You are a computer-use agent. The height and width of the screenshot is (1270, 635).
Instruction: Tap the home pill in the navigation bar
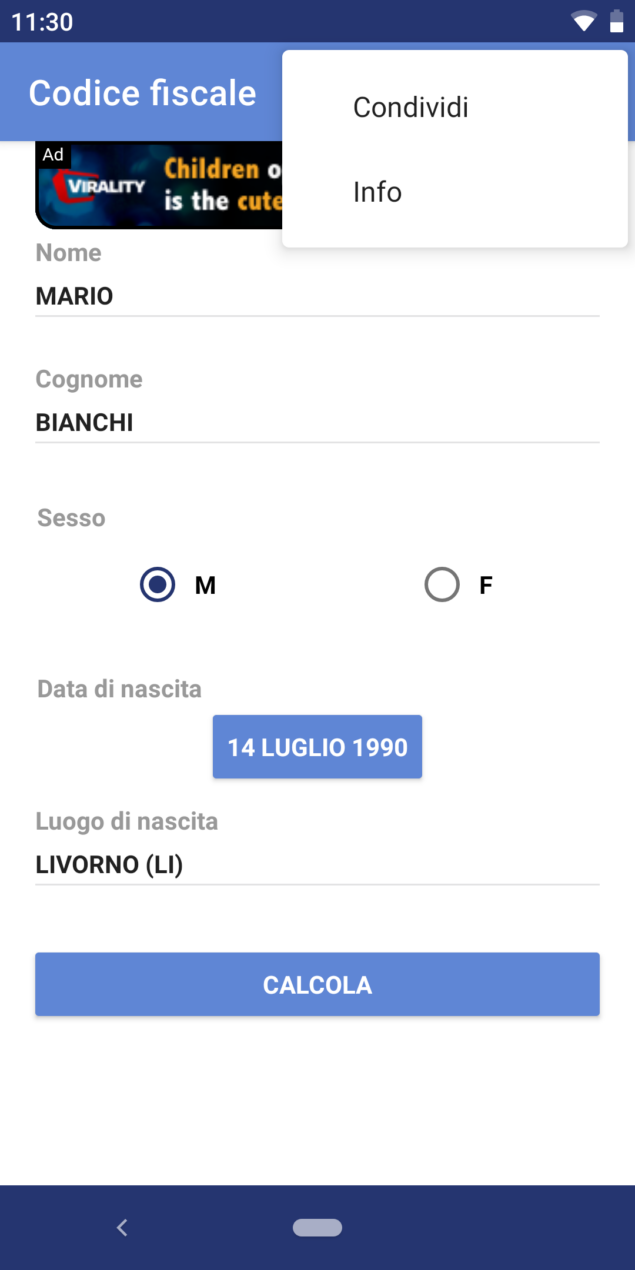(x=317, y=1227)
